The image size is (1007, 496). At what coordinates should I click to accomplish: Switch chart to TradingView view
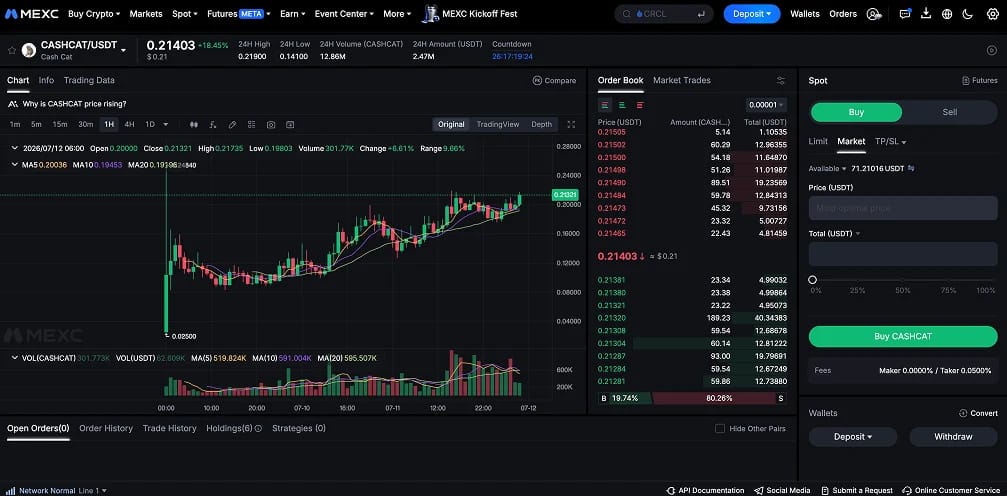(498, 125)
